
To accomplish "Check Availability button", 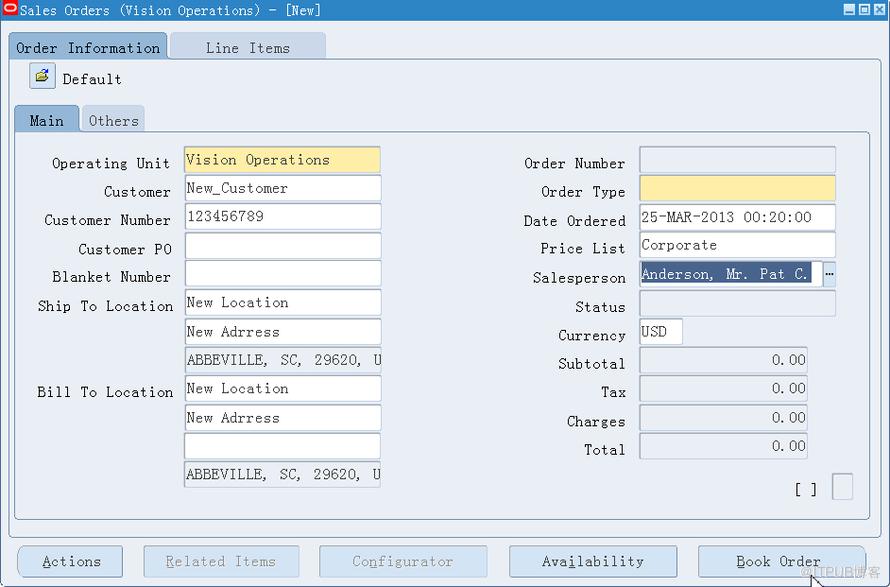I will pos(593,561).
